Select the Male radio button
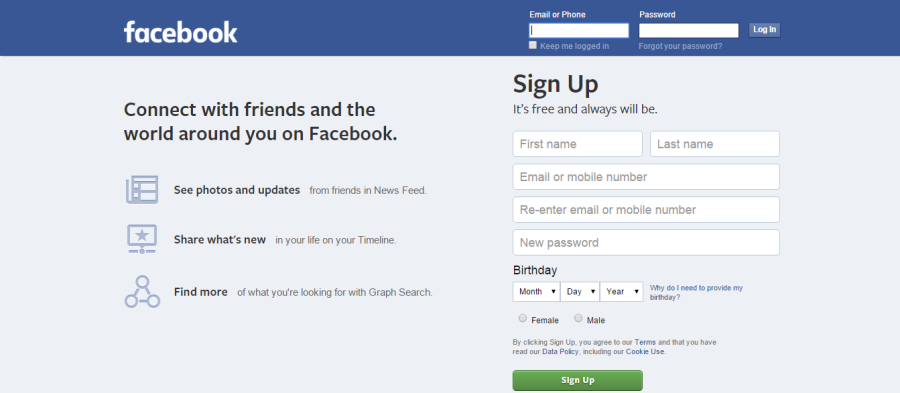The image size is (900, 393). click(x=578, y=318)
